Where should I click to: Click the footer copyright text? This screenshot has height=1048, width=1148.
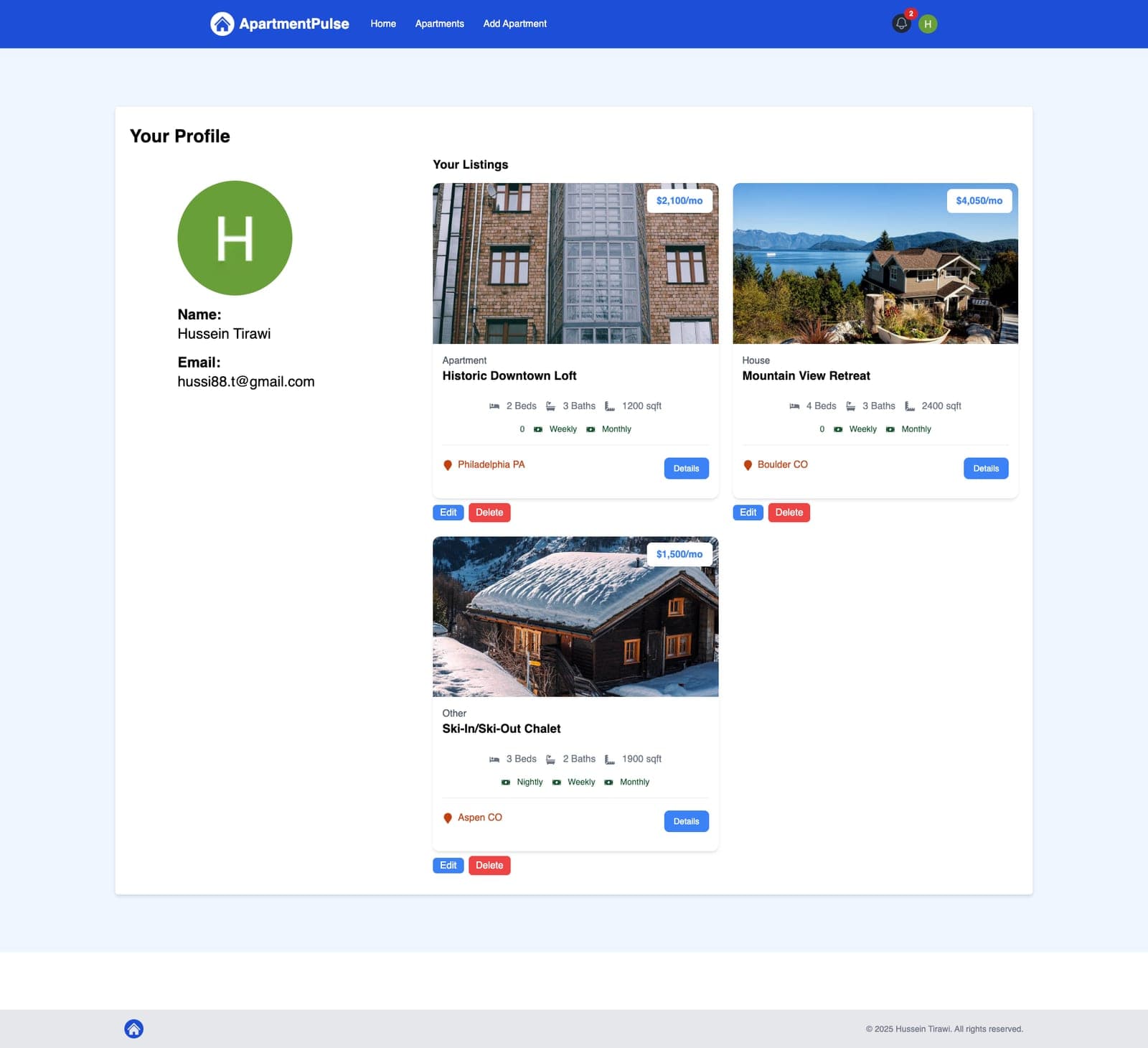tap(944, 1029)
